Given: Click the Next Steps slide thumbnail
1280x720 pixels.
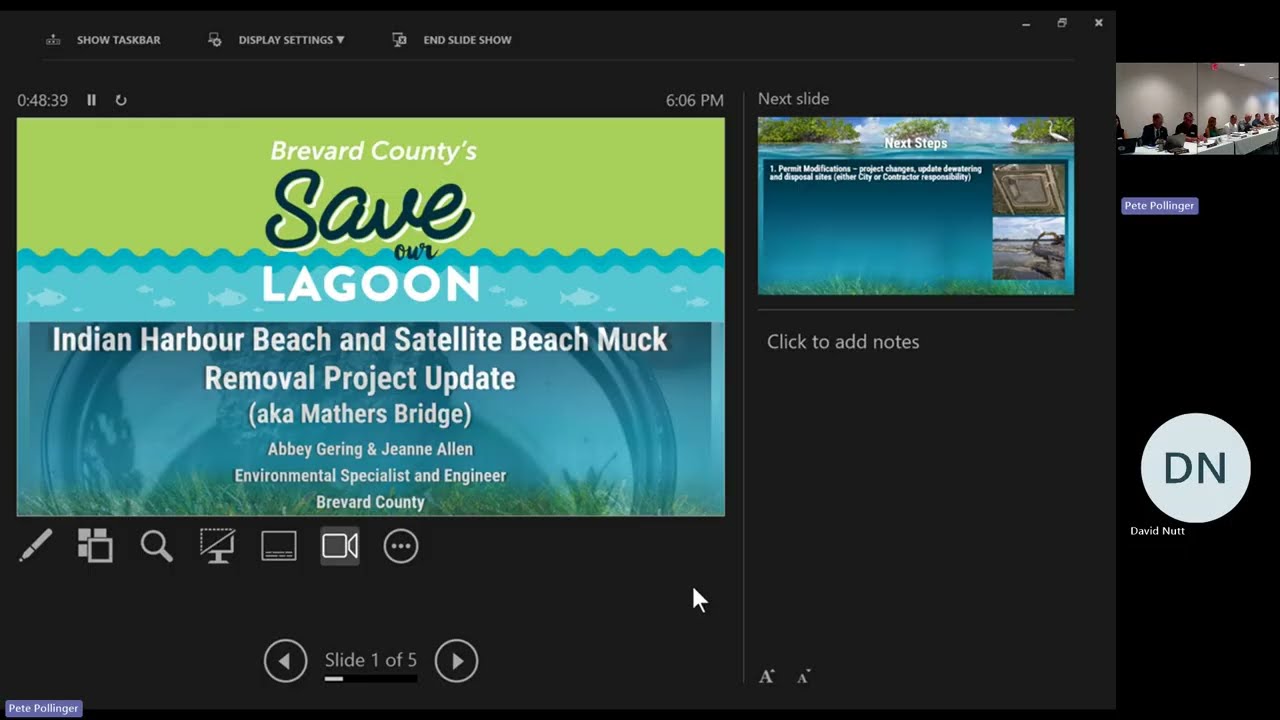Looking at the screenshot, I should click(916, 206).
